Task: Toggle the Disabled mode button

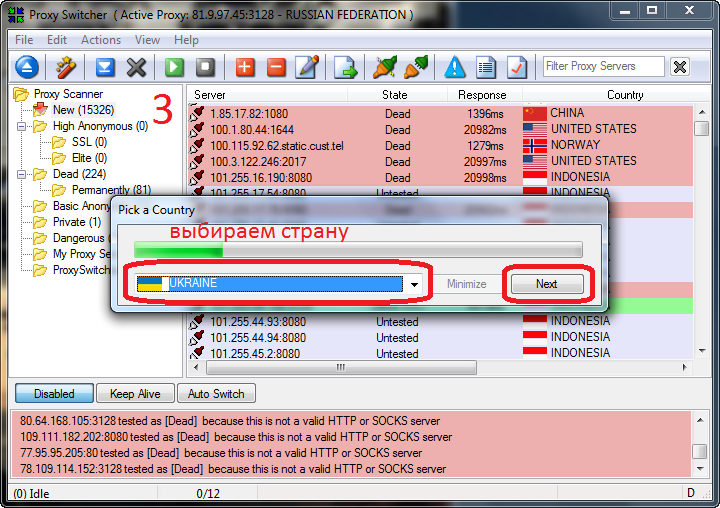Action: coord(54,394)
